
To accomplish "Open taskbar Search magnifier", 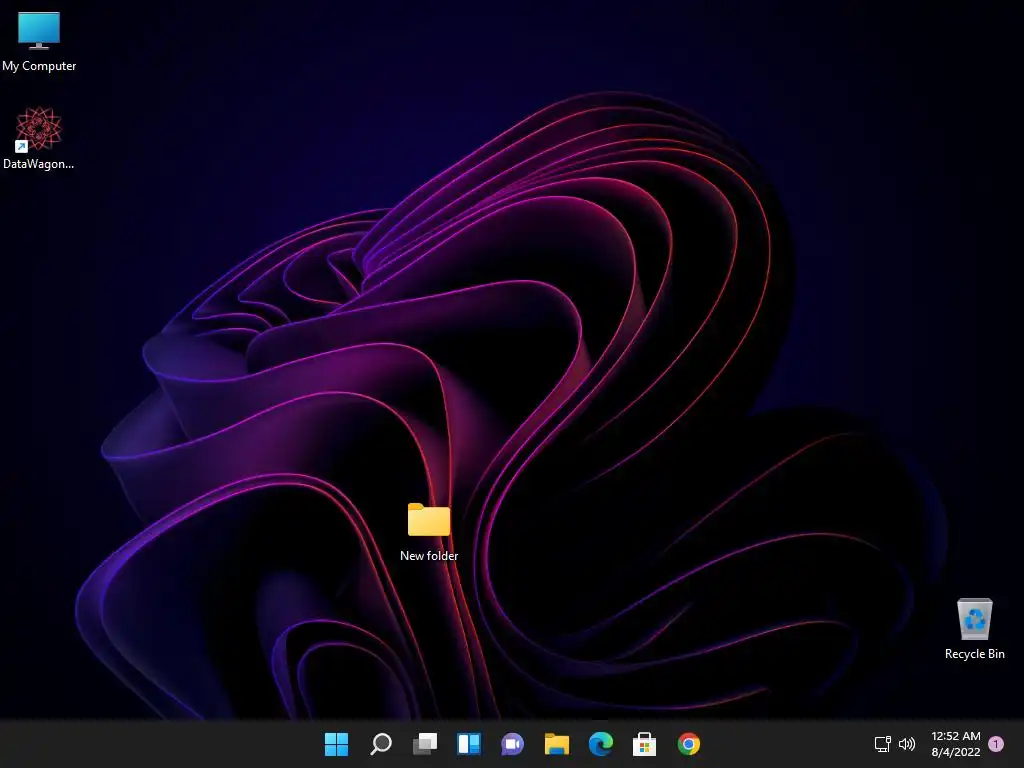I will 381,744.
